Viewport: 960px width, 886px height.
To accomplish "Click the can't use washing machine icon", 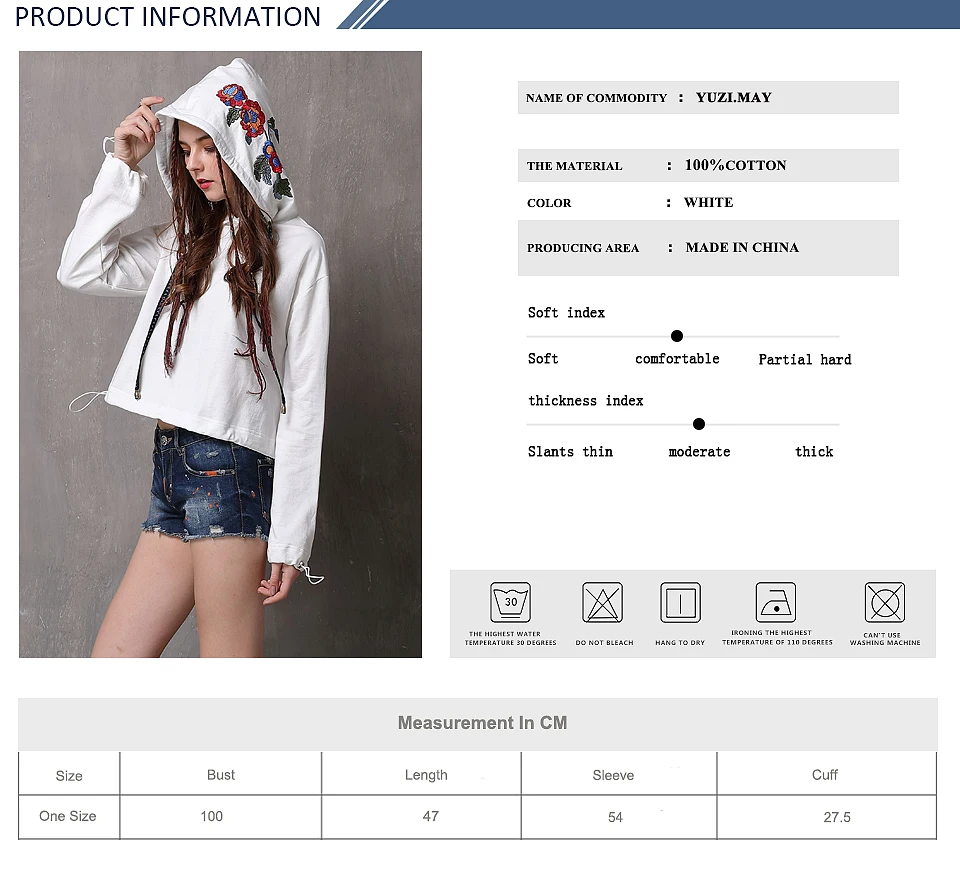I will click(x=885, y=603).
